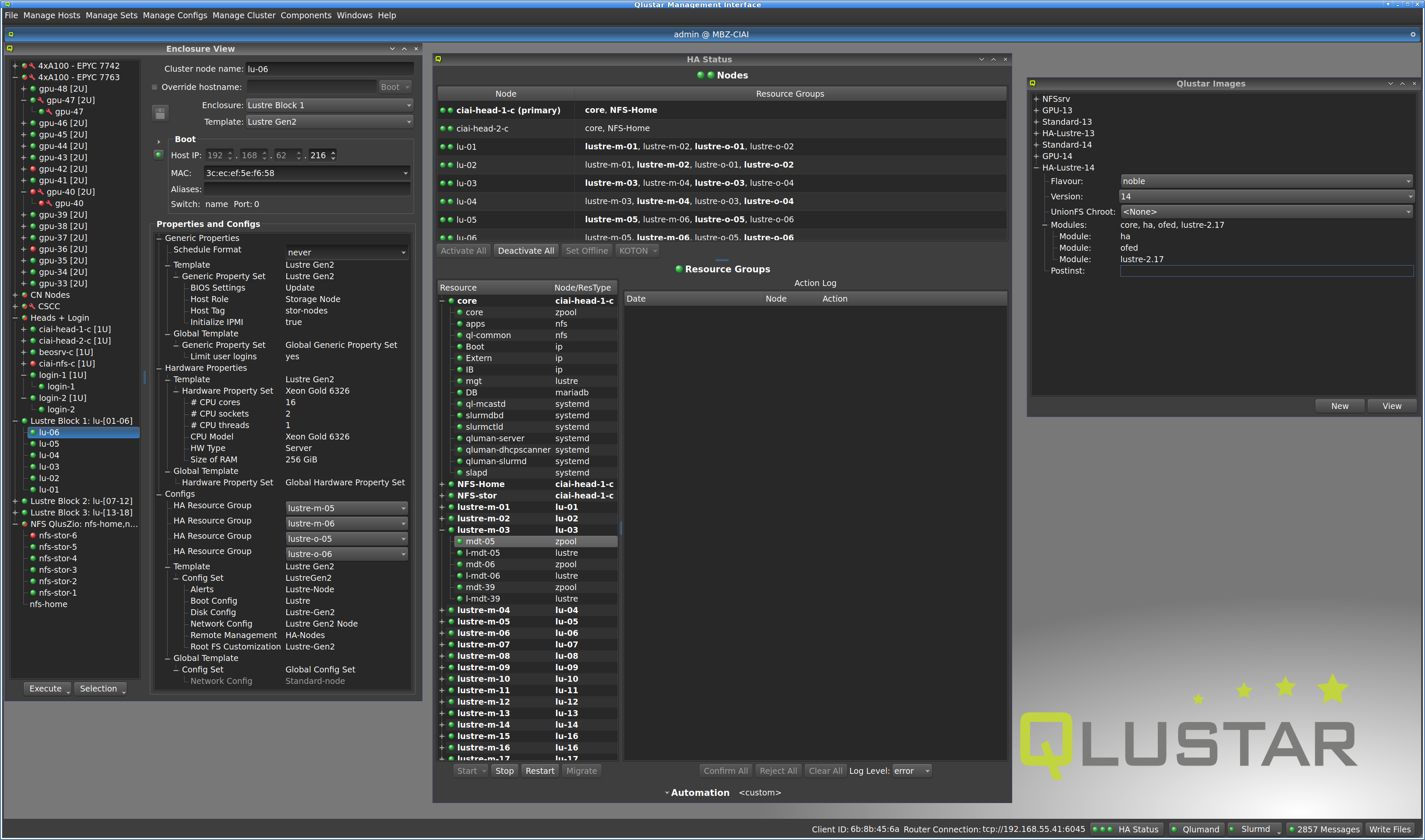The width and height of the screenshot is (1425, 840).
Task: Click the Restart button in HA Status
Action: click(x=540, y=771)
